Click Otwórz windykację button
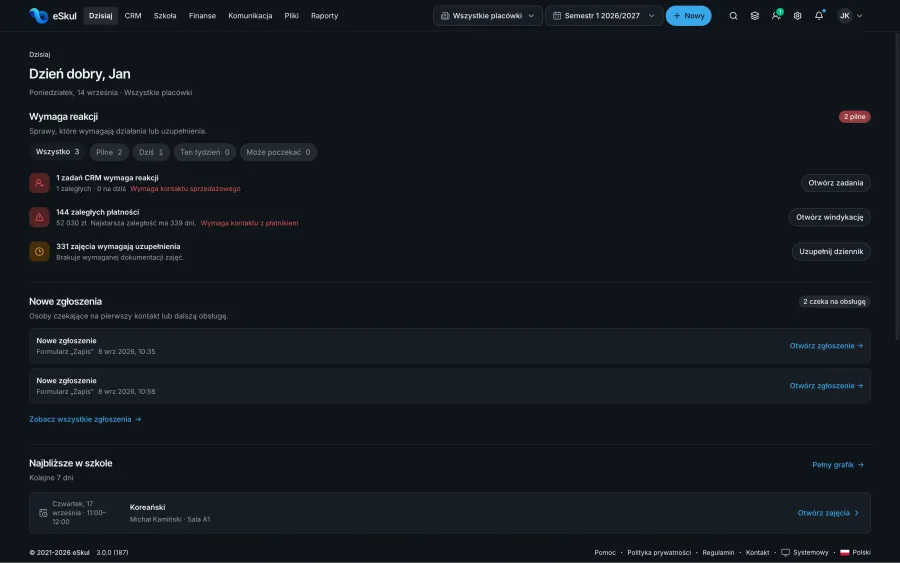This screenshot has height=563, width=900. coord(829,217)
